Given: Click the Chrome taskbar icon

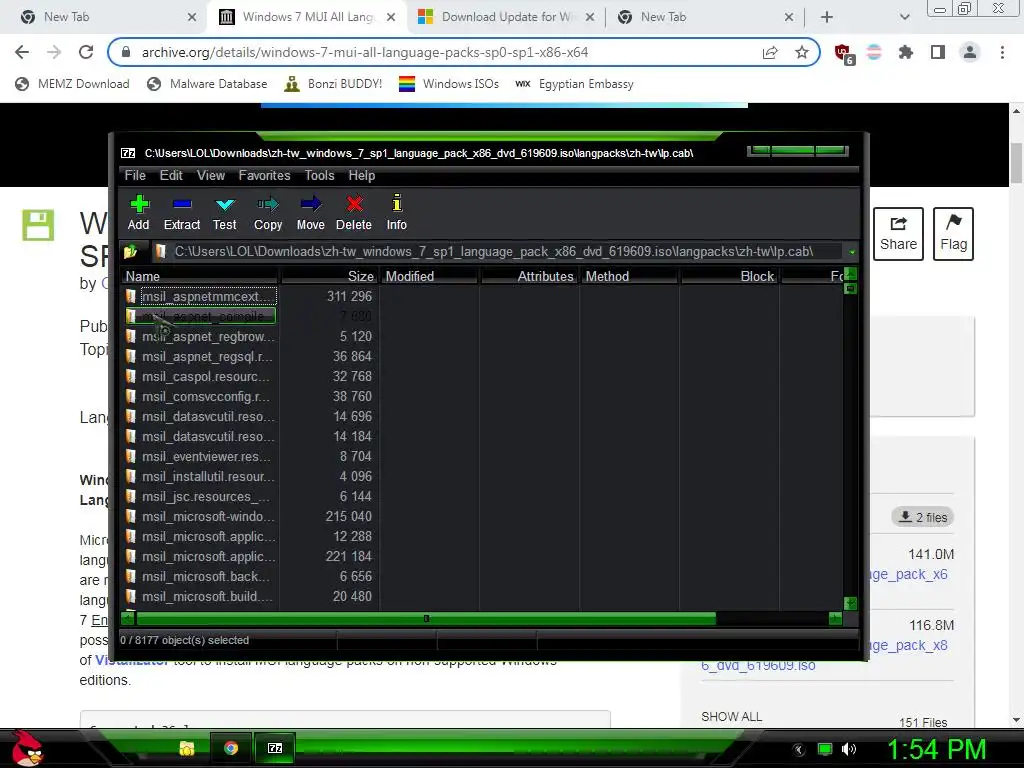Looking at the screenshot, I should [231, 748].
